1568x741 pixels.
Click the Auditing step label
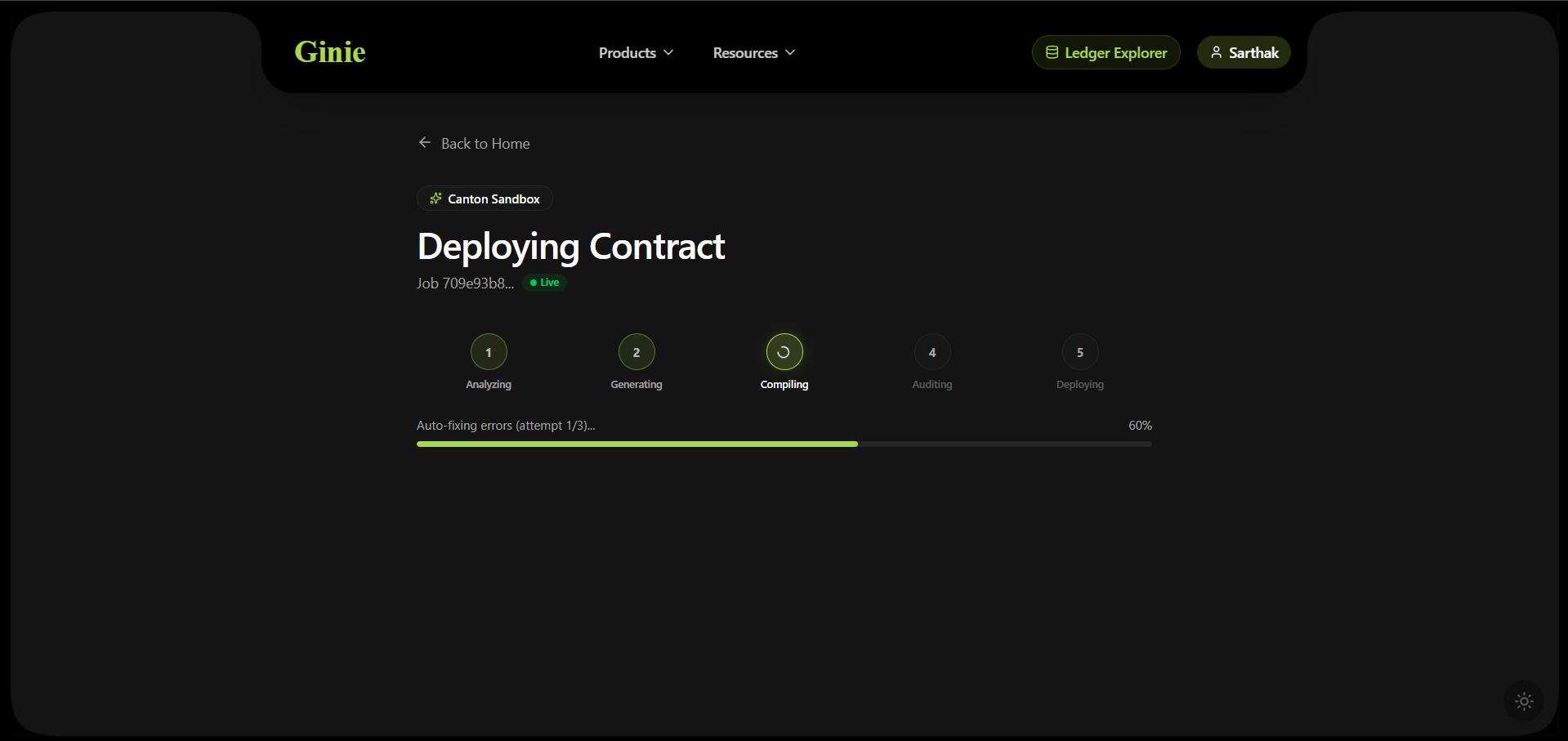point(932,385)
